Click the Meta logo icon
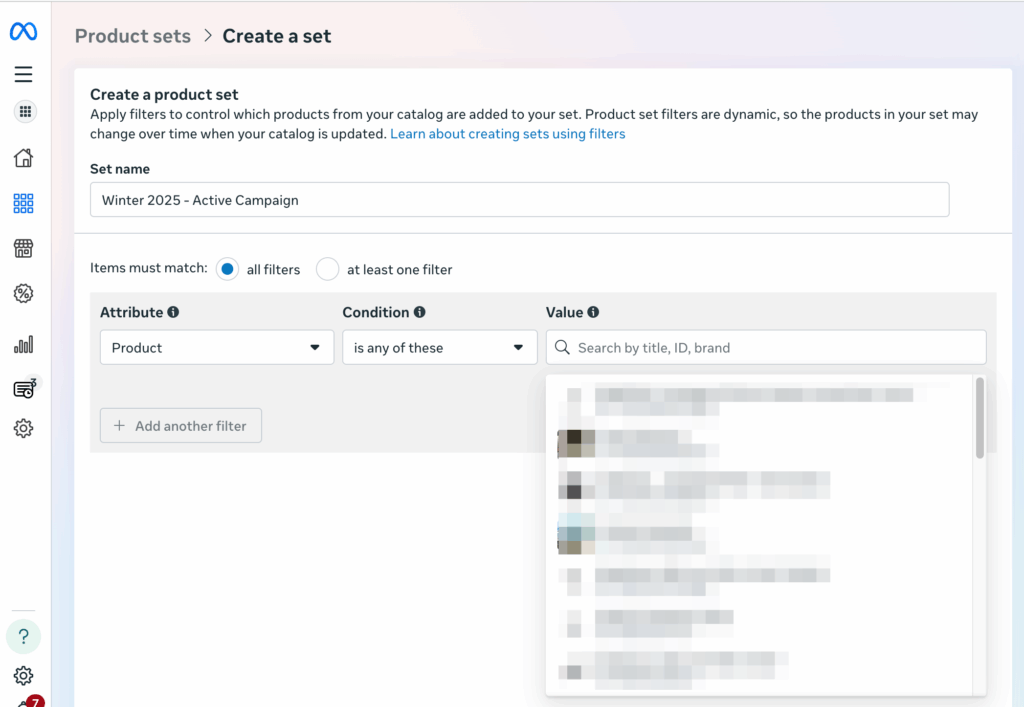 click(23, 32)
